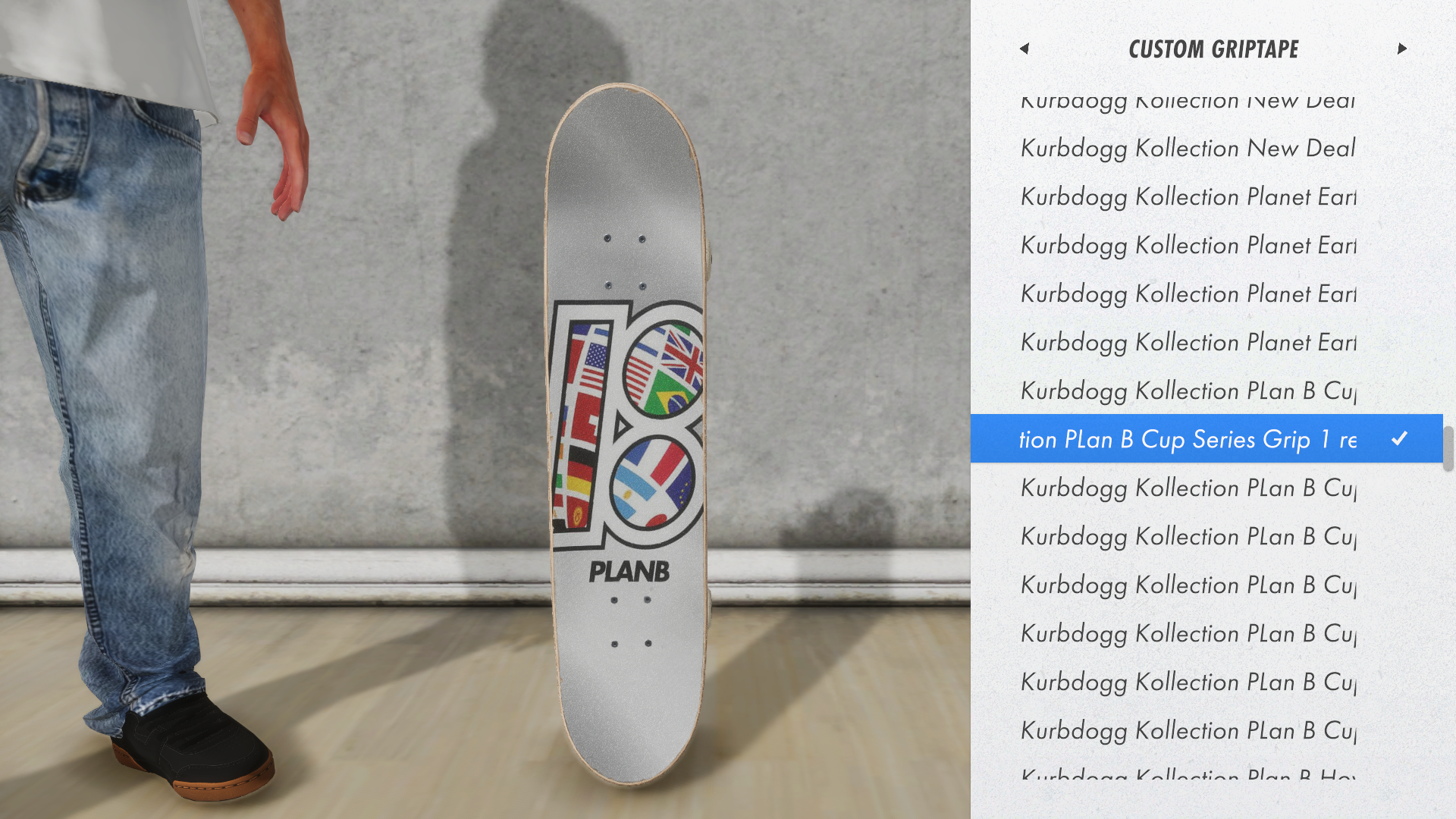The image size is (1456, 819).
Task: Click the right arrow beside Custom Griptape
Action: [1402, 49]
